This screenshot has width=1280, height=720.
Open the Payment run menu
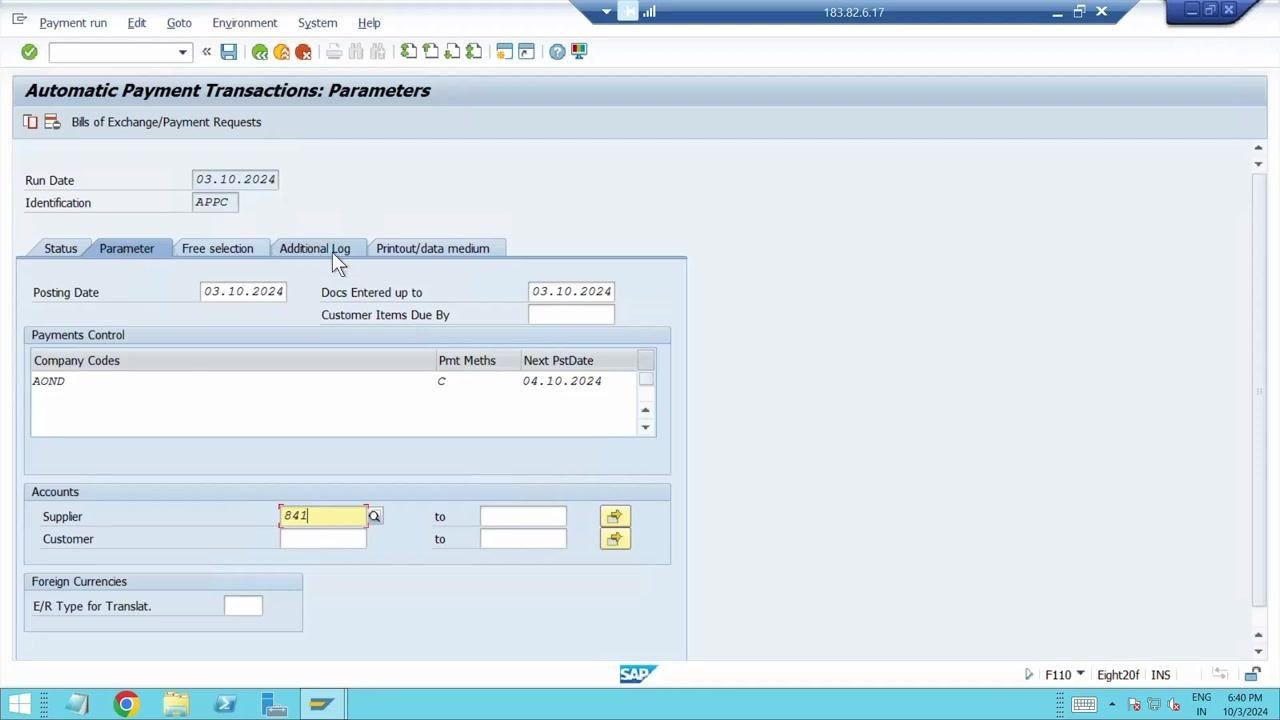click(73, 23)
